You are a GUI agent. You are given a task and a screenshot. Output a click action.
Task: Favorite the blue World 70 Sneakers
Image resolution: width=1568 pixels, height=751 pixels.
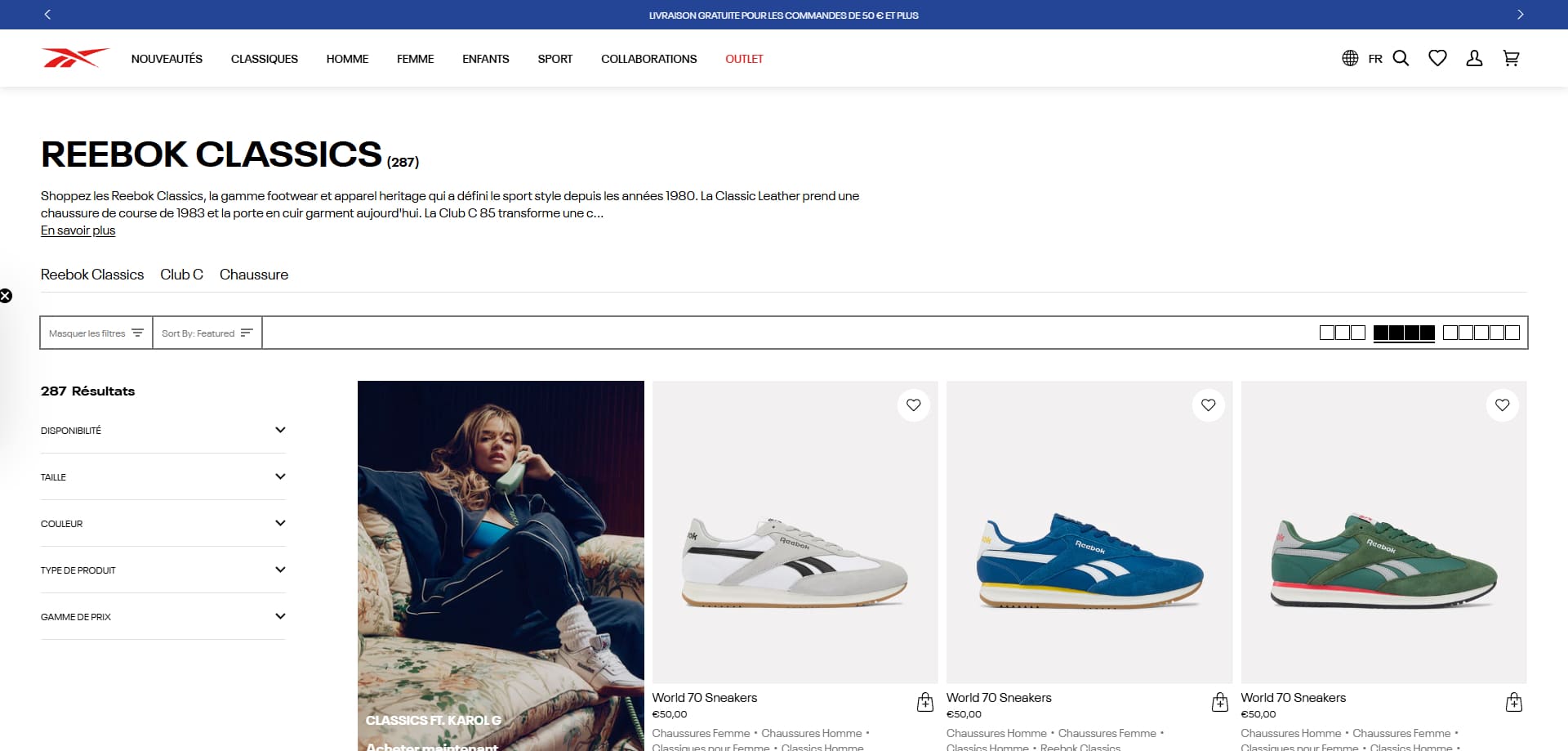pyautogui.click(x=1208, y=405)
